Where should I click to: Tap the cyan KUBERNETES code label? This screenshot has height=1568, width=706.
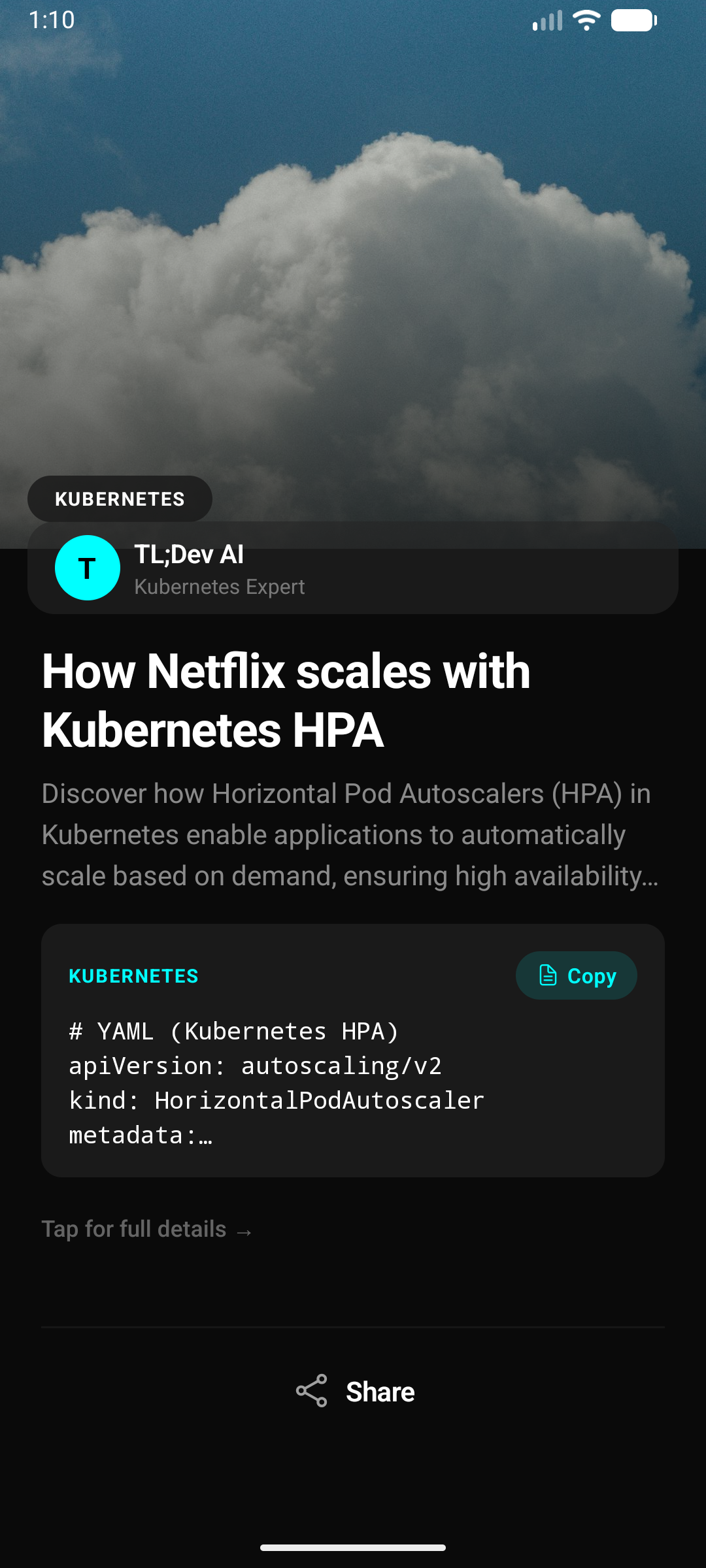(x=133, y=976)
